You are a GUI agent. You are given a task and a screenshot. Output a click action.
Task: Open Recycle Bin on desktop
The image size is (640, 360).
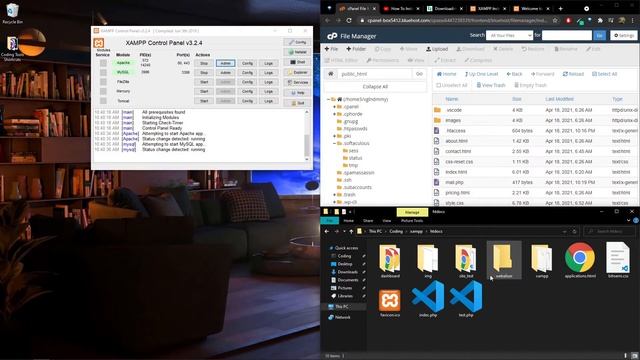12,13
